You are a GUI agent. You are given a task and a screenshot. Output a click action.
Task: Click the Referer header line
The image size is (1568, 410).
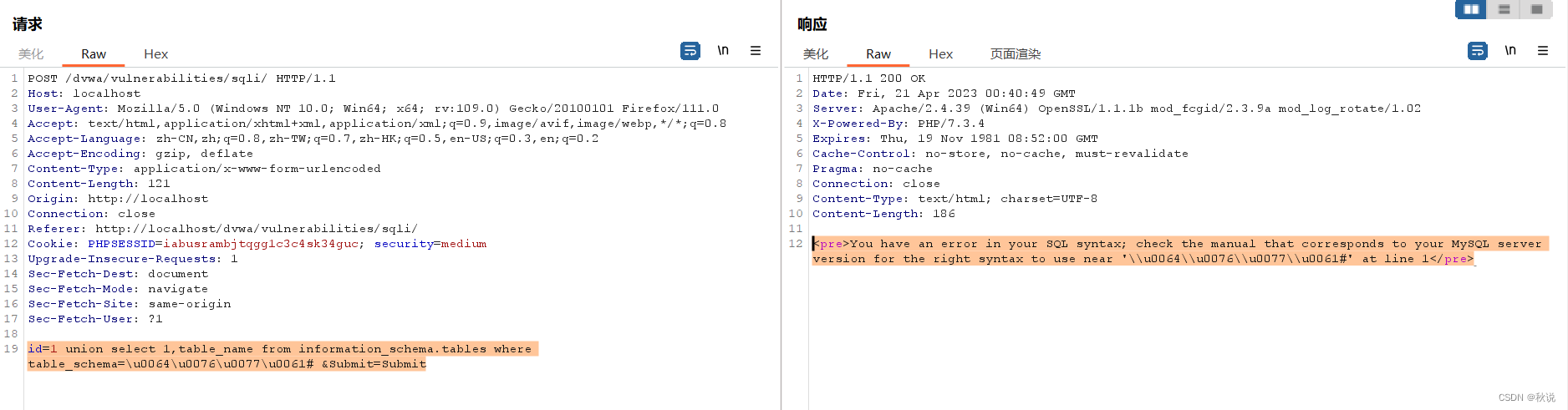click(222, 229)
